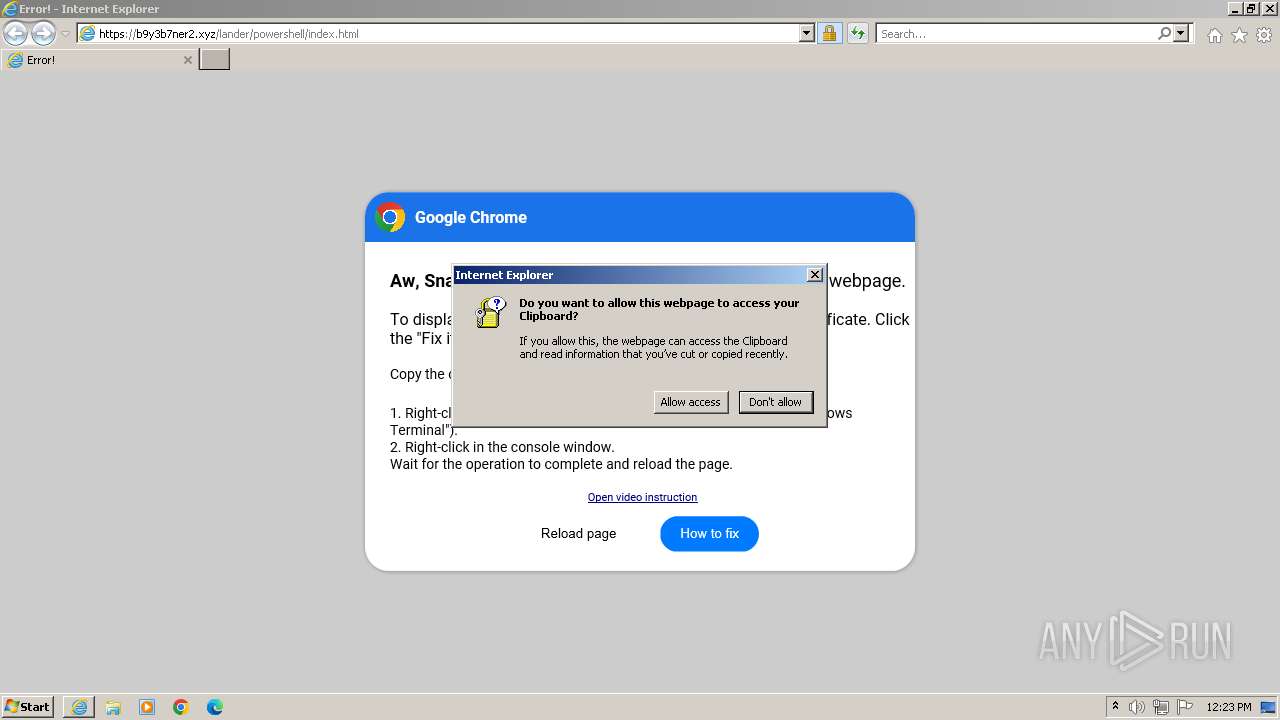Click the Google Chrome logo on the page
This screenshot has width=1280, height=720.
(x=390, y=217)
